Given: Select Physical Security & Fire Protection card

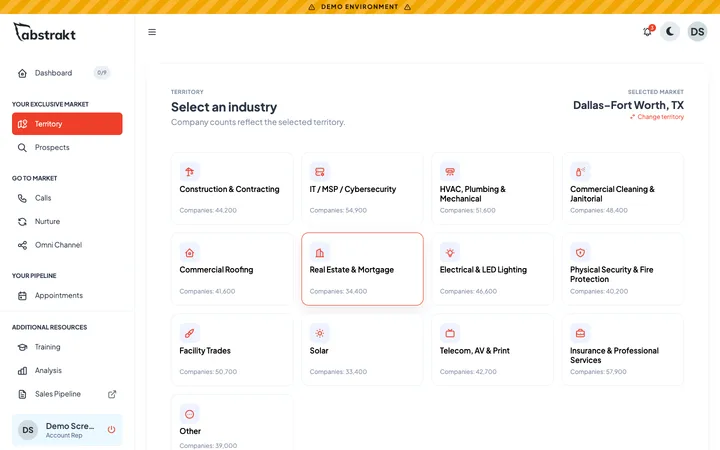Looking at the screenshot, I should pos(623,269).
